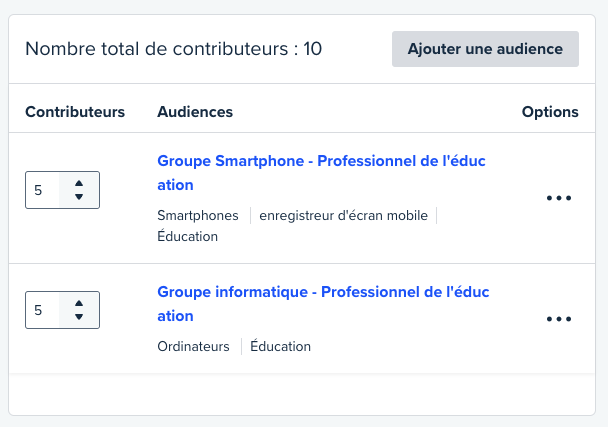
Task: Select the Smartphones tag
Action: [x=198, y=215]
